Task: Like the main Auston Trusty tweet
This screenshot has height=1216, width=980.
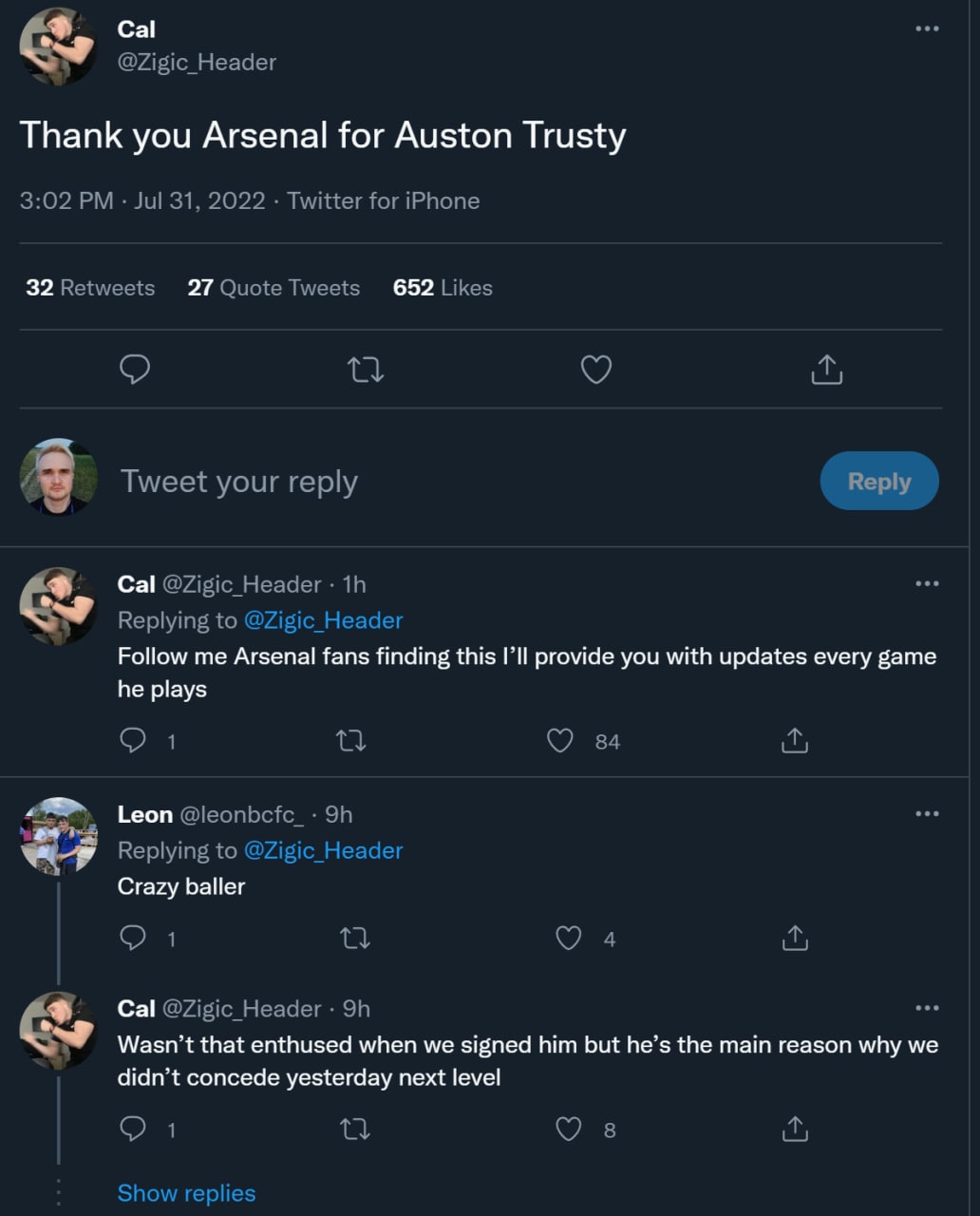Action: pos(595,370)
